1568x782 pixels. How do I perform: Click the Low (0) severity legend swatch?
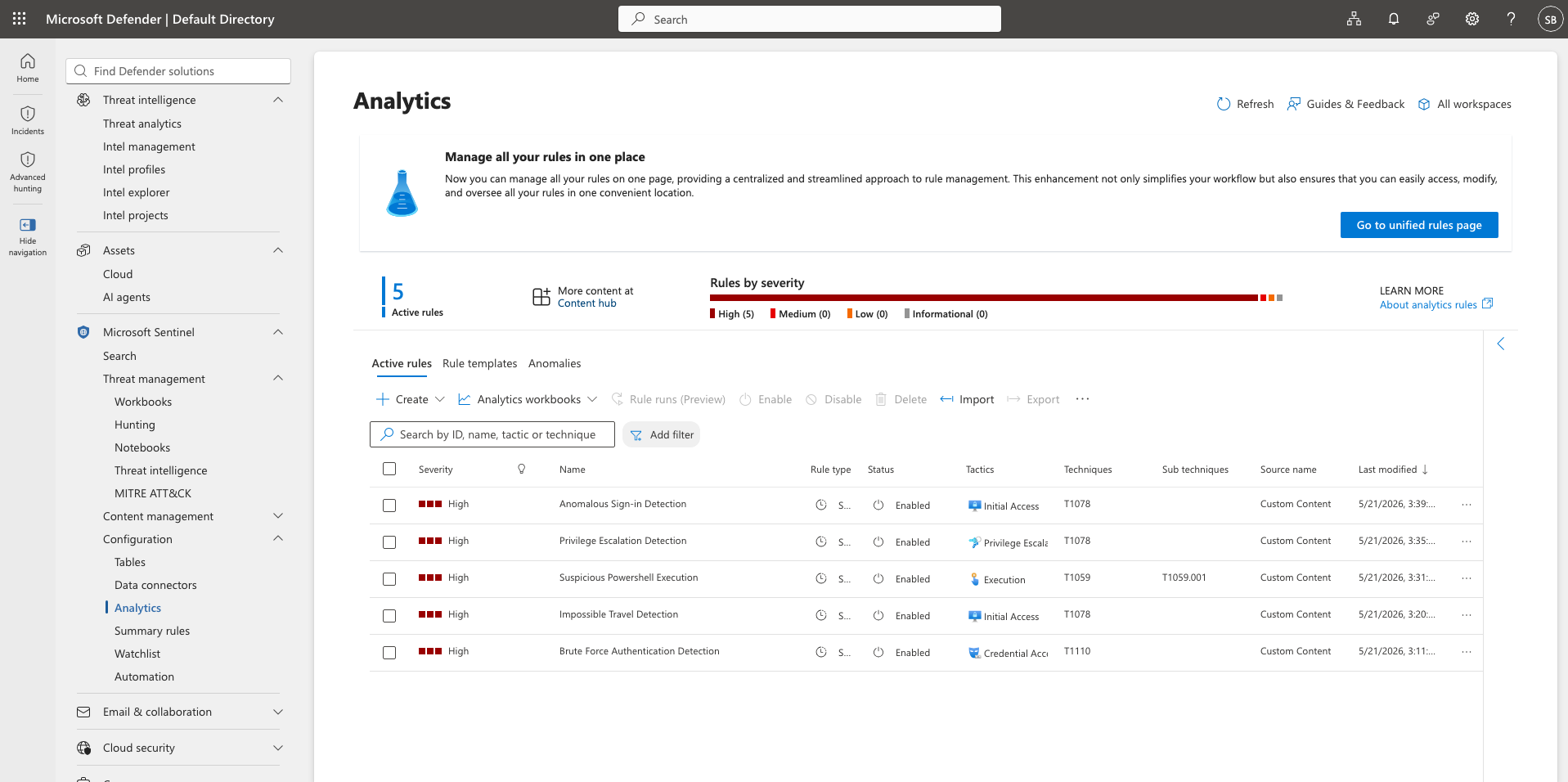point(850,314)
